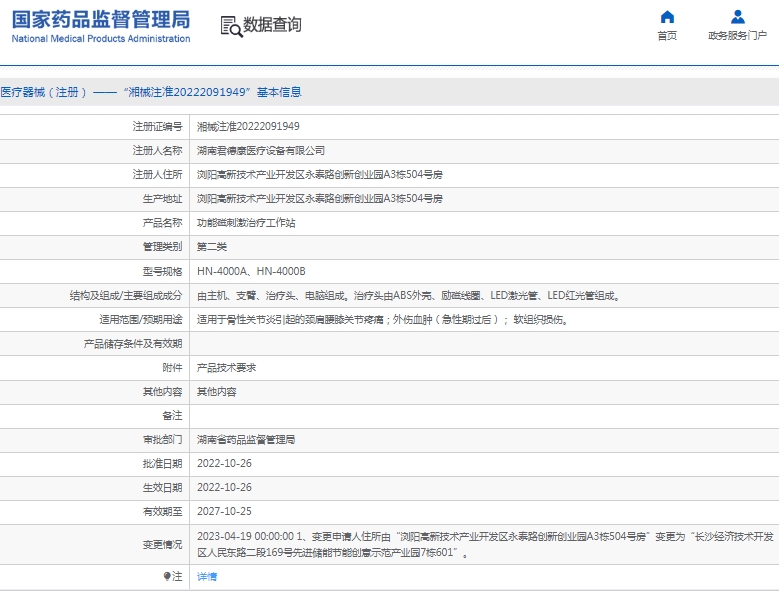779x595 pixels.
Task: Click the 首页 text link
Action: (667, 36)
